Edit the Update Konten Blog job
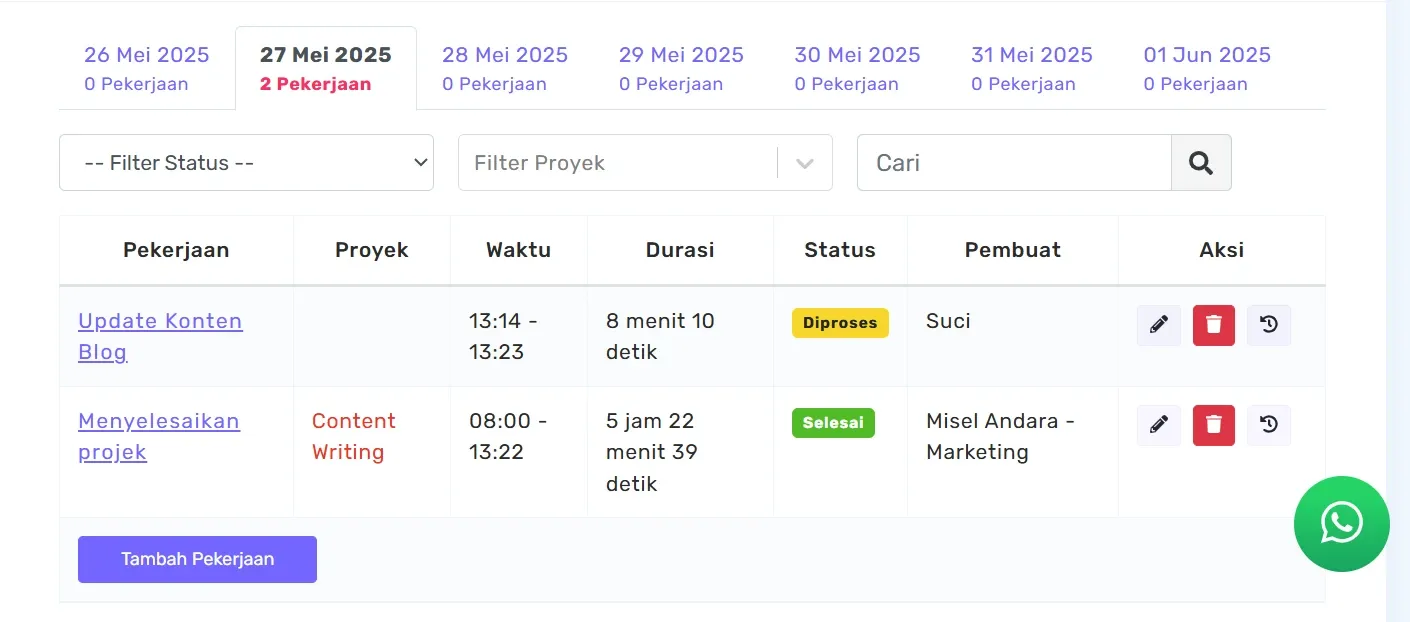The image size is (1410, 622). coord(1159,326)
